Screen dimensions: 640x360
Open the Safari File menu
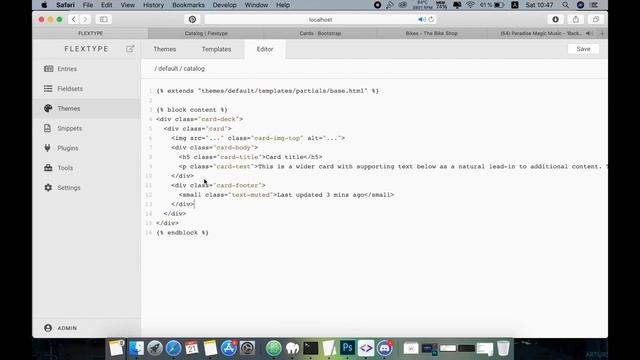tap(88, 5)
